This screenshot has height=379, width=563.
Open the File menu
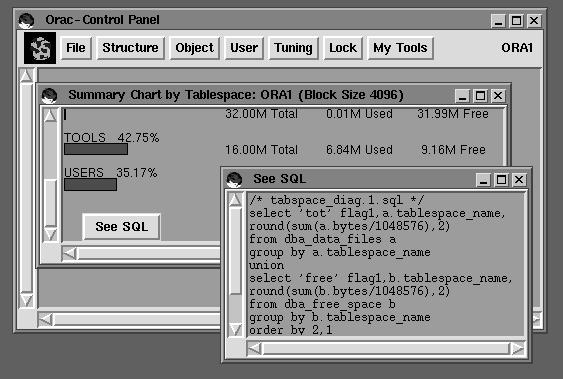click(76, 48)
